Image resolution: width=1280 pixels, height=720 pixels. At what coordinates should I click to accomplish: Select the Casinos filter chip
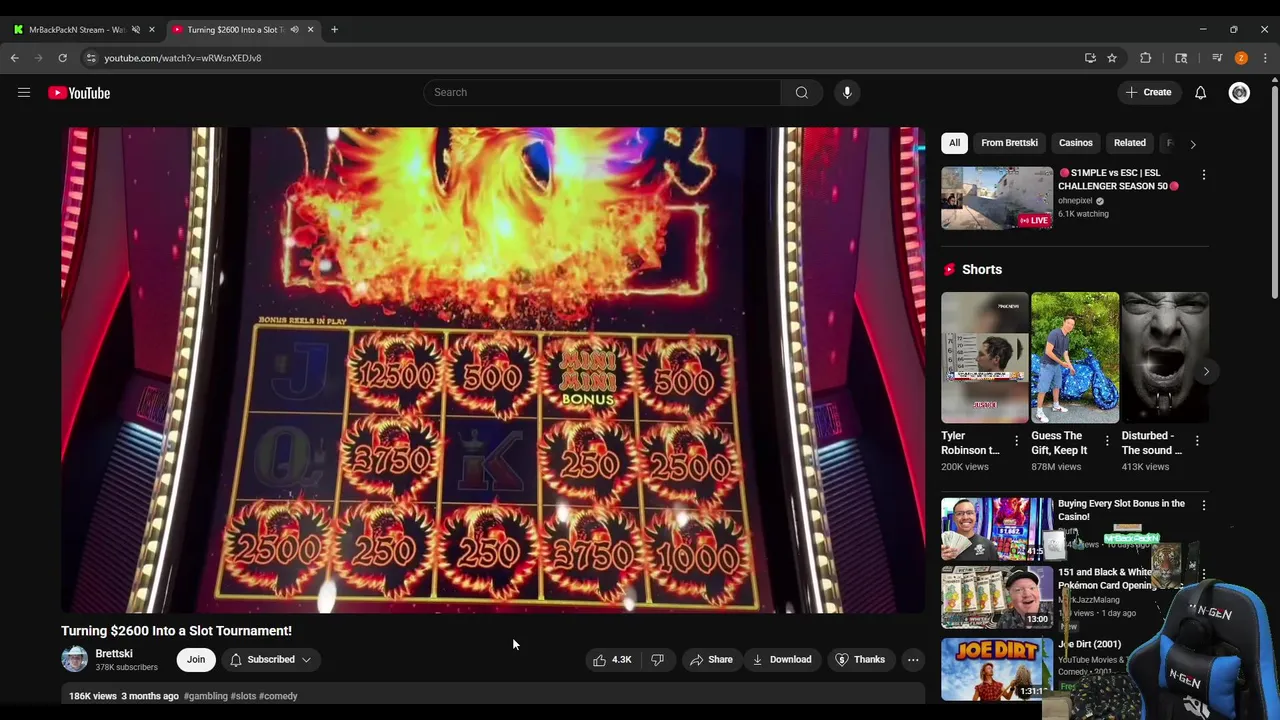point(1076,143)
